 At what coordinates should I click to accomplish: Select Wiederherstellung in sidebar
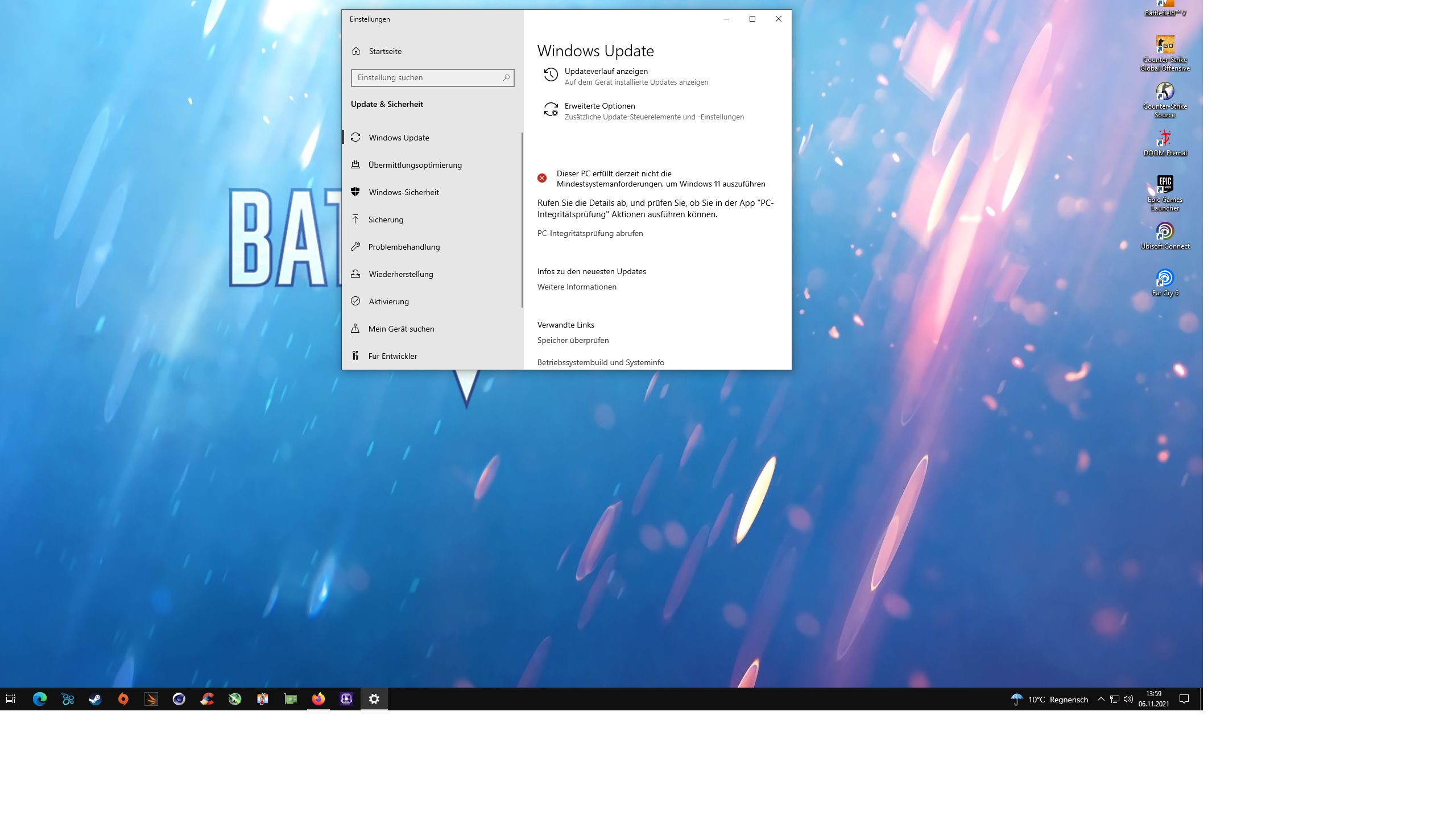tap(400, 274)
